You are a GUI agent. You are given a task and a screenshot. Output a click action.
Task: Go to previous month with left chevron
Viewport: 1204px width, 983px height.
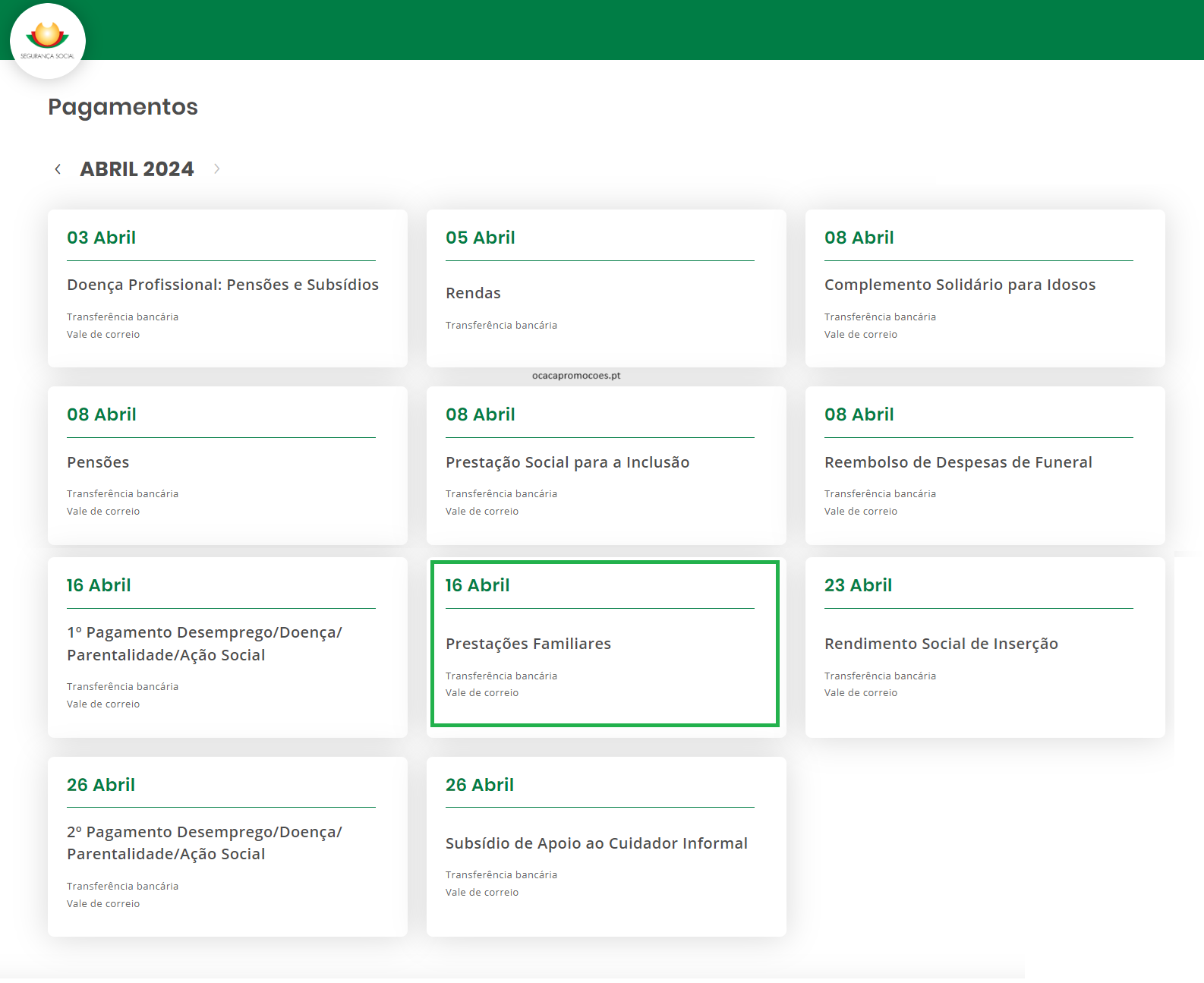pyautogui.click(x=58, y=169)
